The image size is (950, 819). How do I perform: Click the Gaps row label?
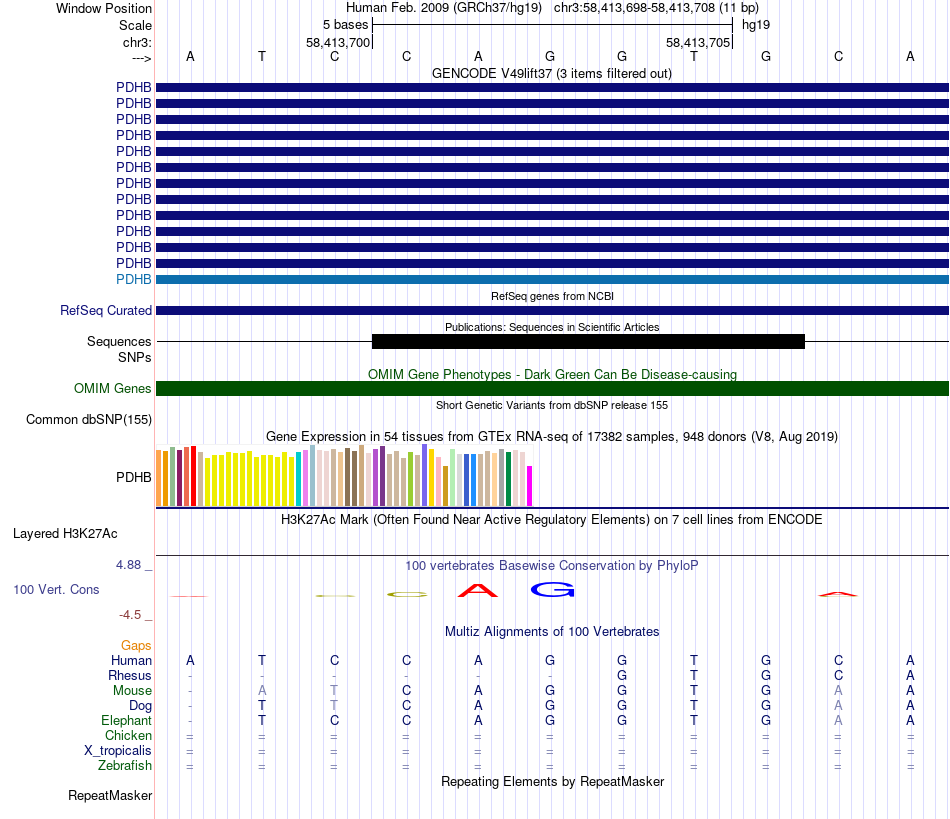click(136, 645)
